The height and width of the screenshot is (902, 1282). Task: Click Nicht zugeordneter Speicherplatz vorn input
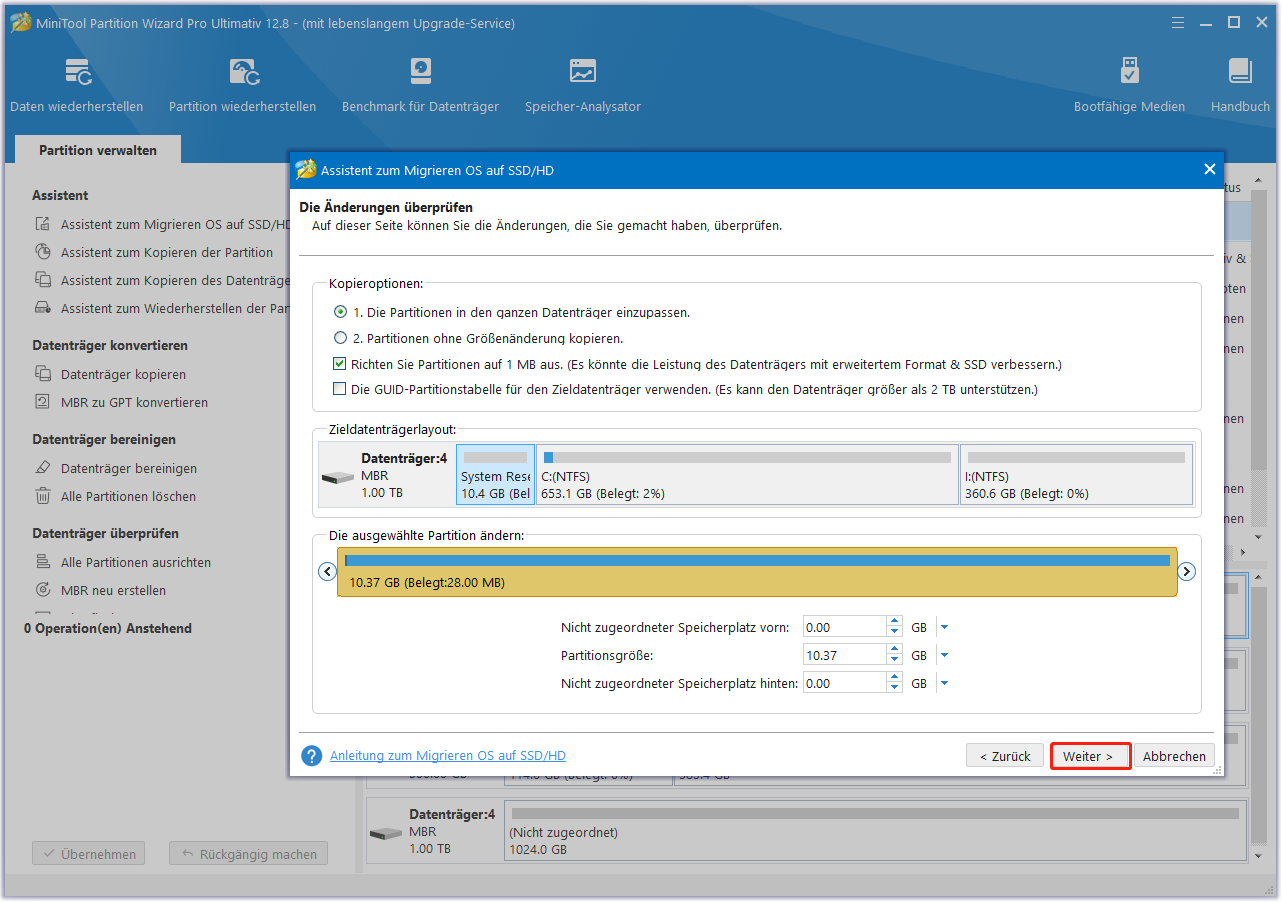click(x=845, y=628)
